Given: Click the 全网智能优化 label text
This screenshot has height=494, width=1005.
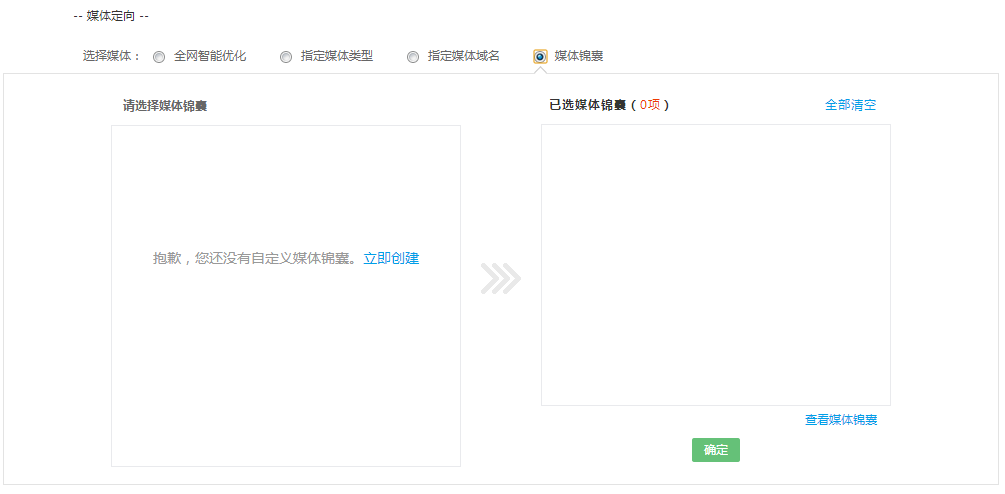Looking at the screenshot, I should pyautogui.click(x=210, y=56).
